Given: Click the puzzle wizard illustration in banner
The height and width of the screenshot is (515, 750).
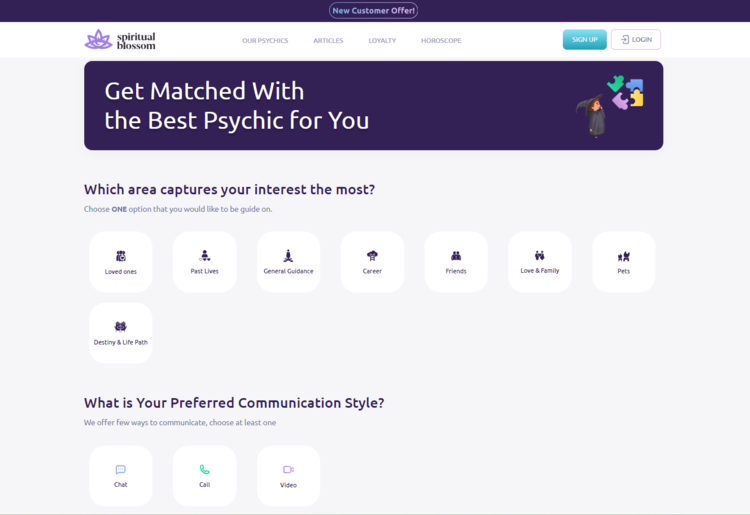Looking at the screenshot, I should [x=609, y=104].
